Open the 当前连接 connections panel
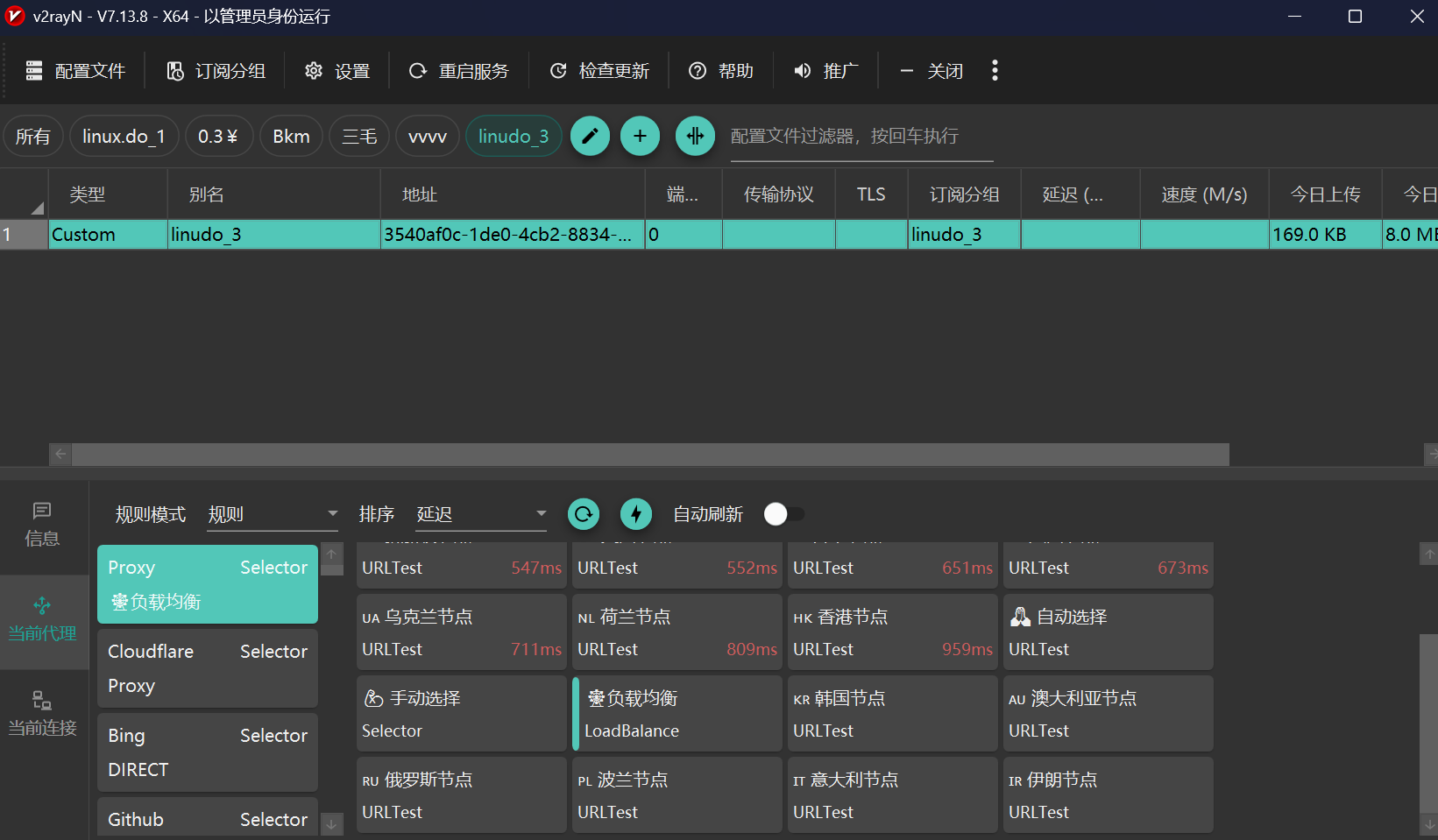Viewport: 1438px width, 840px height. [x=42, y=714]
